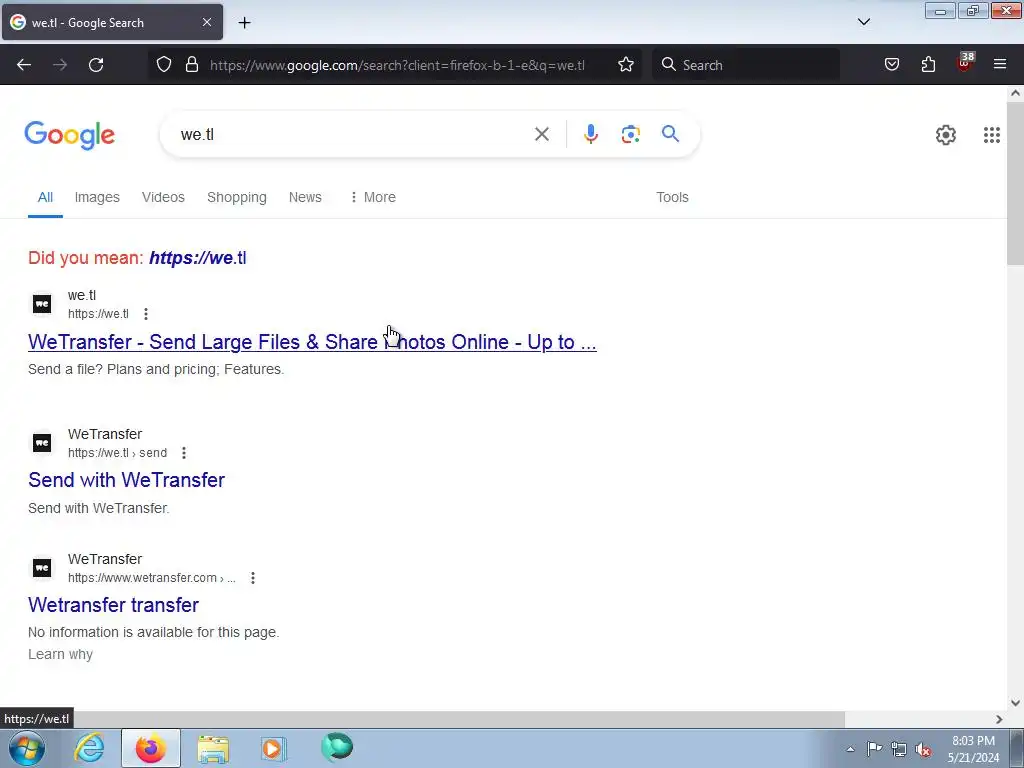The image size is (1024, 768).
Task: Click the Learn why link
Action: [x=60, y=654]
